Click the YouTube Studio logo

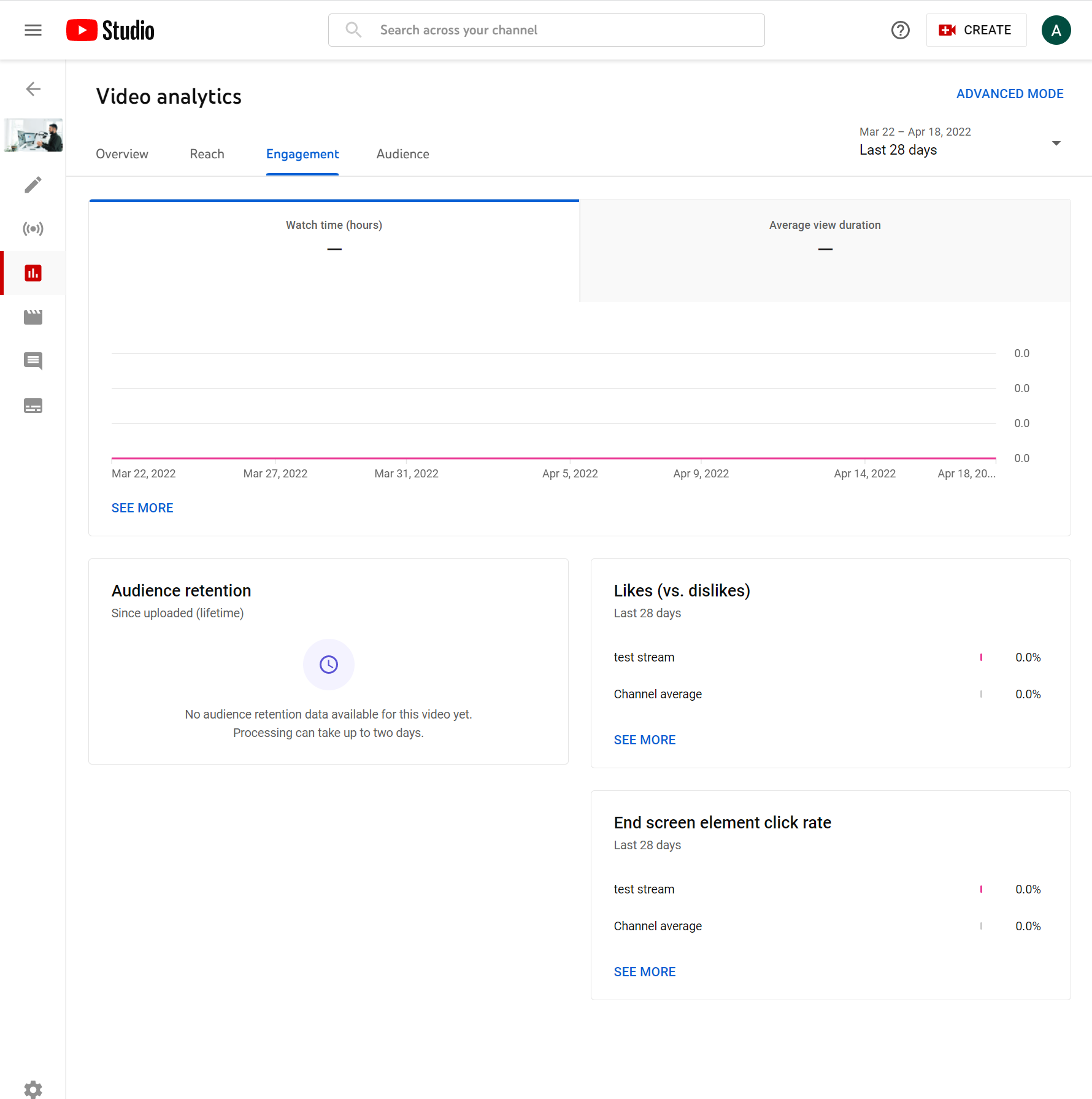pos(110,30)
